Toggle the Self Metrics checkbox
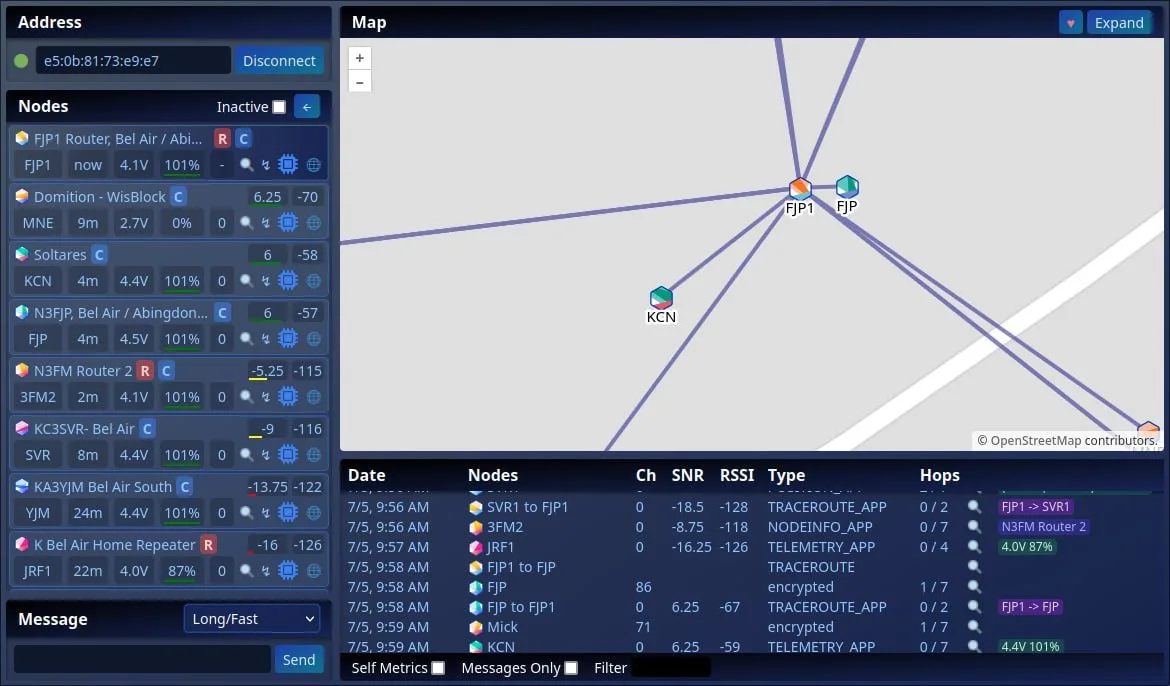Image resolution: width=1170 pixels, height=686 pixels. click(x=439, y=668)
